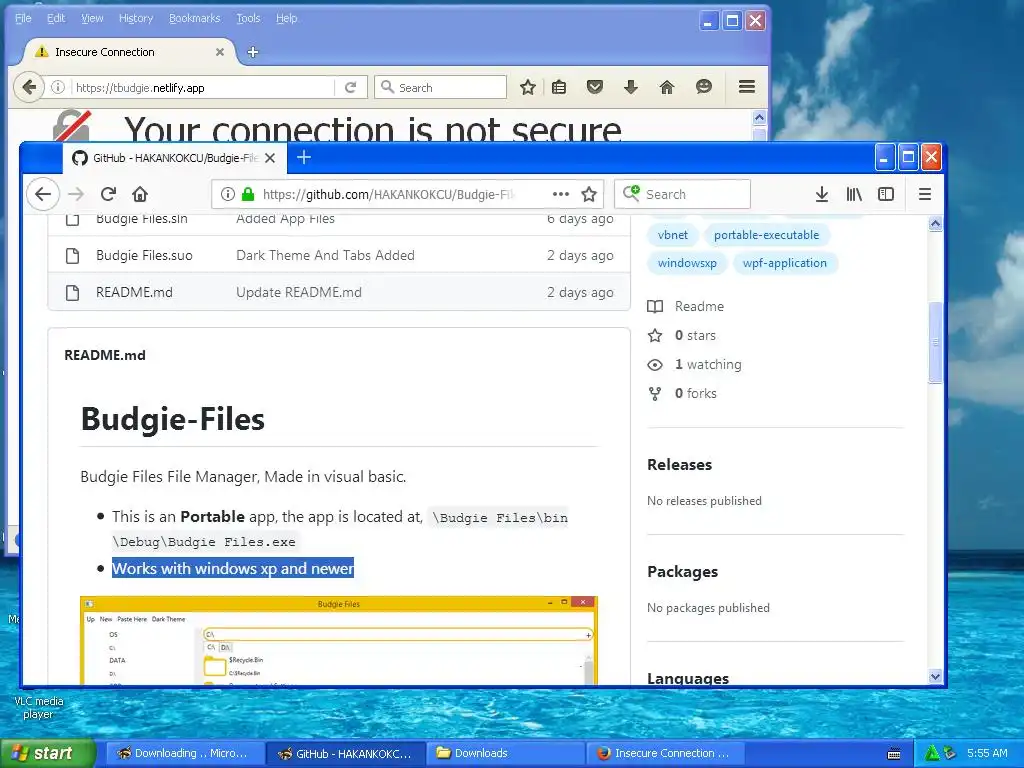Open the Tools menu
Image resolution: width=1024 pixels, height=768 pixels.
pyautogui.click(x=248, y=18)
